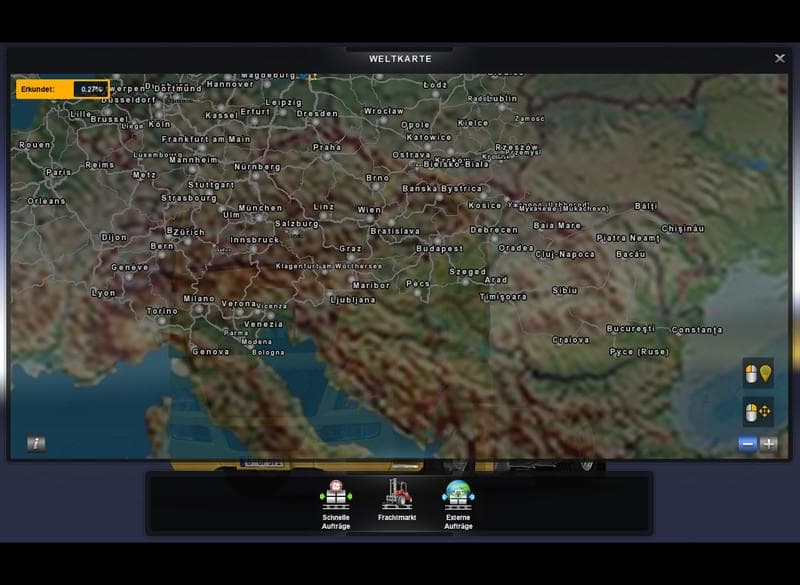Select the city Dijon
Screen dimensions: 800x585
point(114,237)
